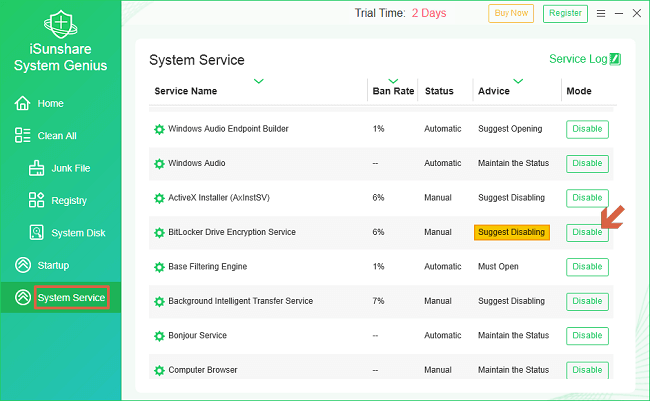Click gear icon for BitLocker Drive Encryption

pos(159,233)
